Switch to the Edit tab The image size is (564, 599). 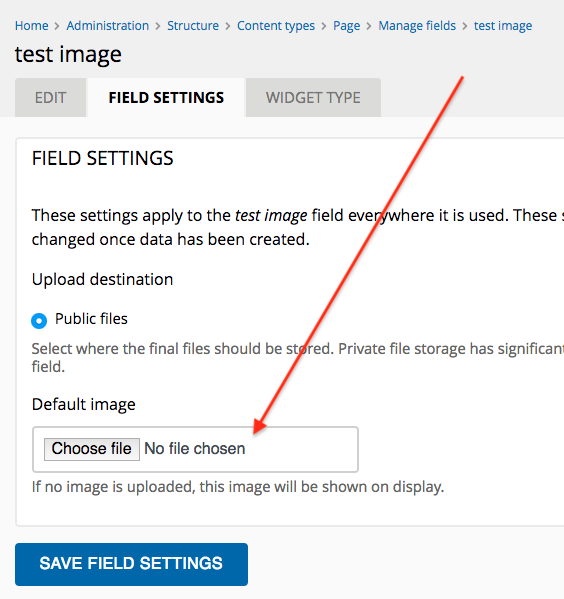pyautogui.click(x=50, y=97)
